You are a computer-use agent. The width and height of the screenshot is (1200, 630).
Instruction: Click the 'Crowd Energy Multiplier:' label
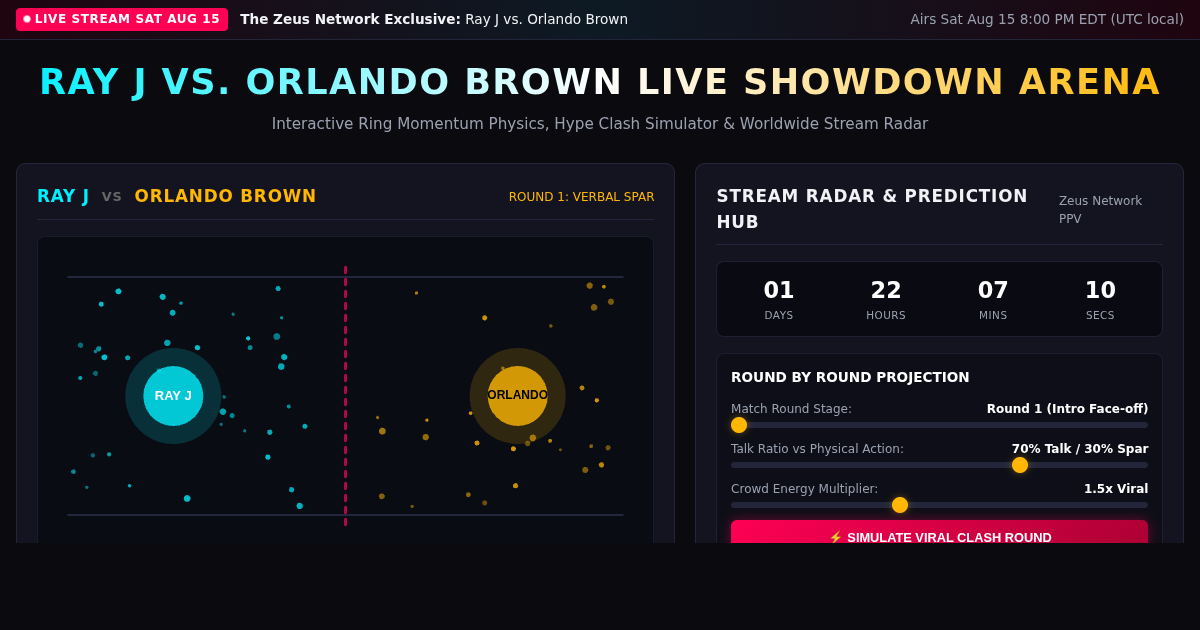tap(804, 489)
